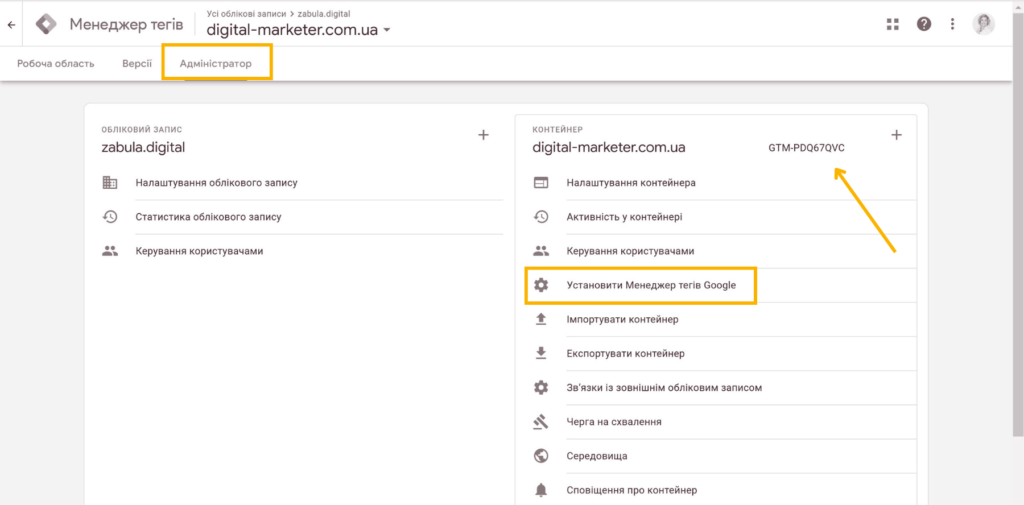The width and height of the screenshot is (1024, 505).
Task: Click the Менеджер тегів title text
Action: click(x=126, y=25)
